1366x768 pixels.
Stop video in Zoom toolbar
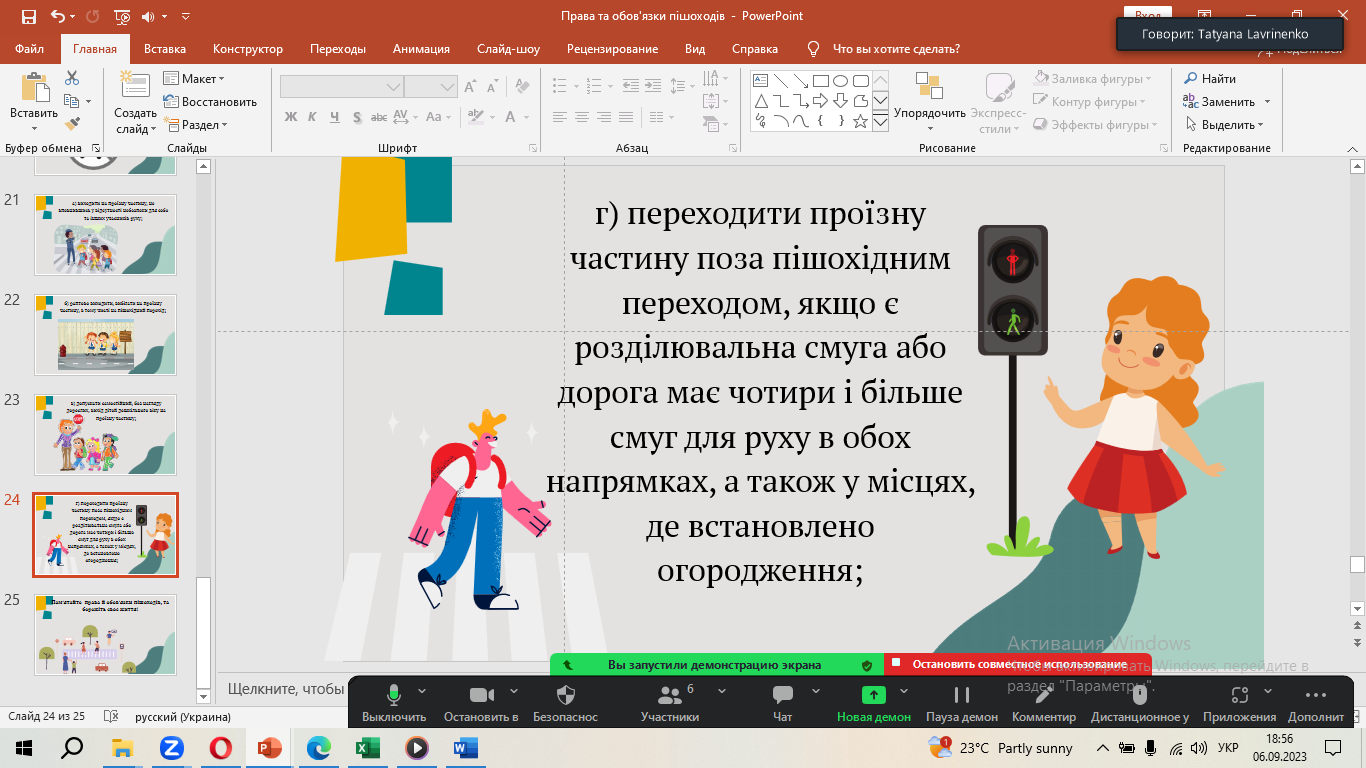click(481, 703)
